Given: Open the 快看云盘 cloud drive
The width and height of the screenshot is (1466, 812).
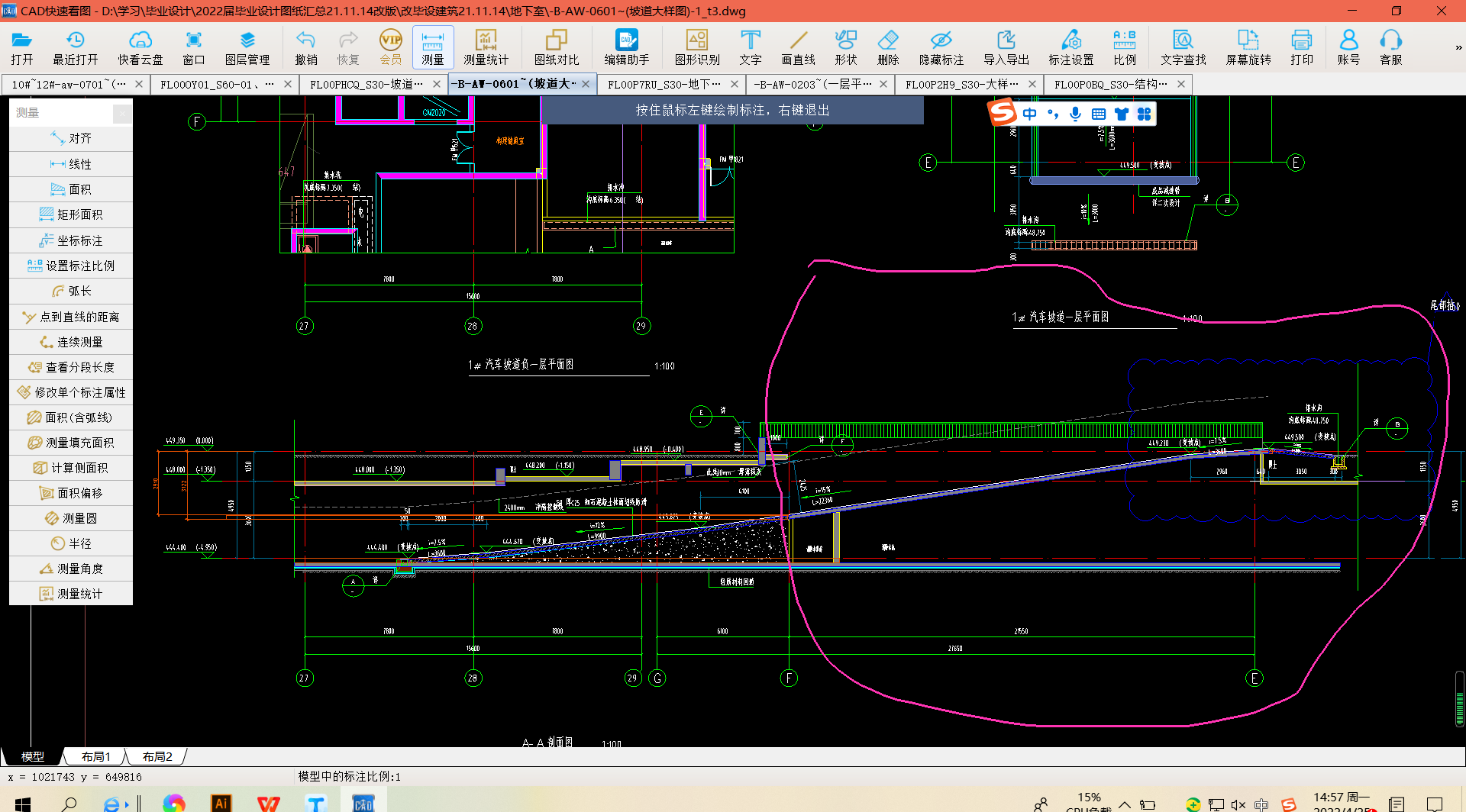Looking at the screenshot, I should click(x=140, y=47).
